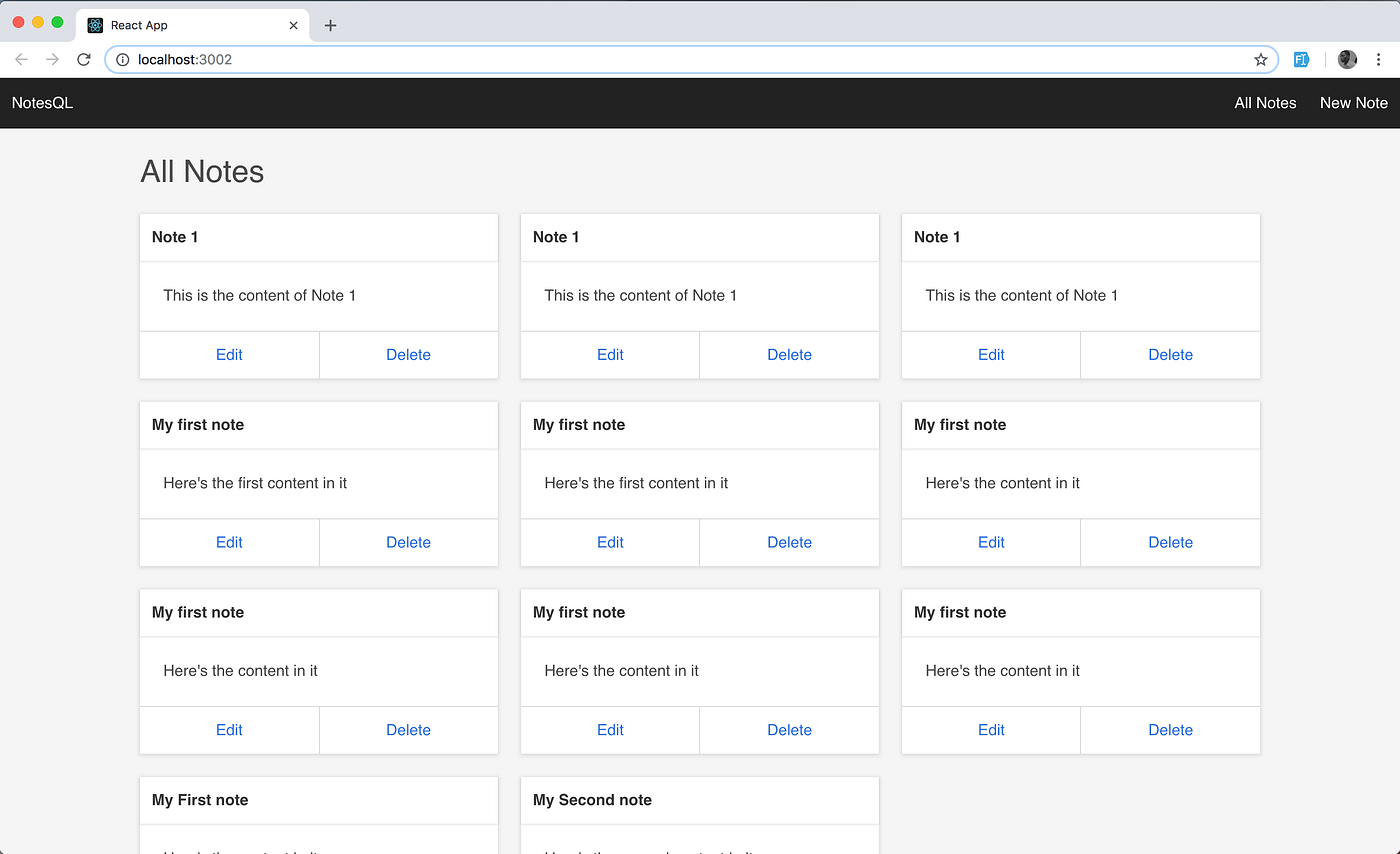1400x854 pixels.
Task: Delete the third Note 1 card
Action: point(1170,355)
